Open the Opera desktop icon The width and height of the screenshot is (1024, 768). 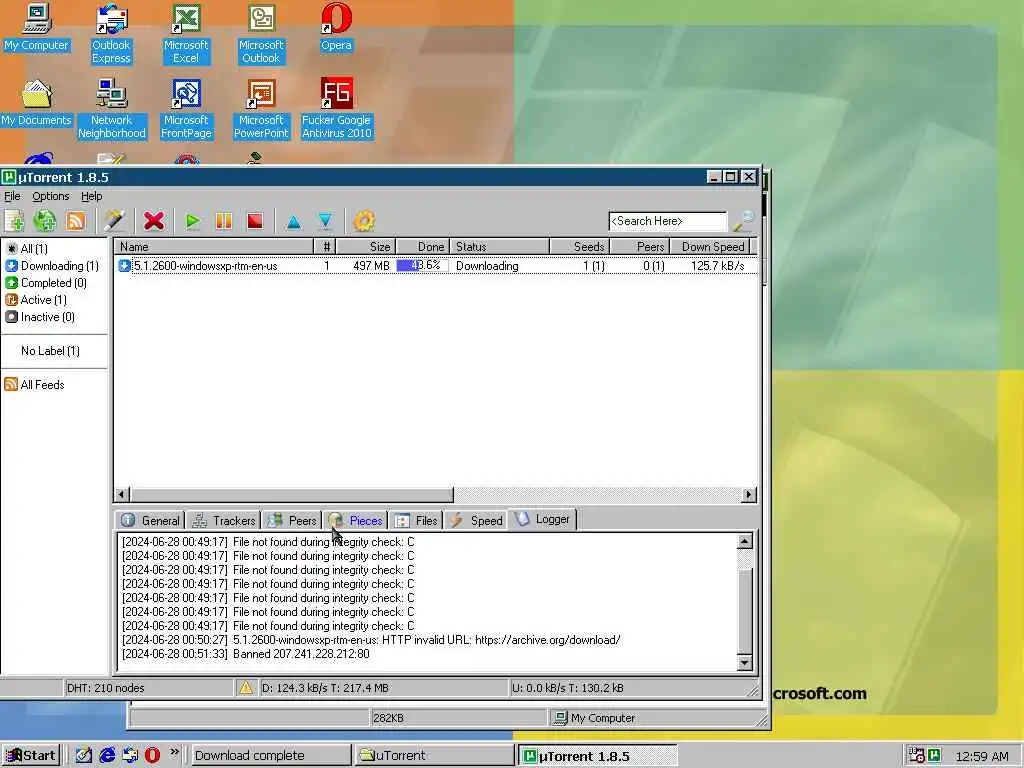point(336,26)
